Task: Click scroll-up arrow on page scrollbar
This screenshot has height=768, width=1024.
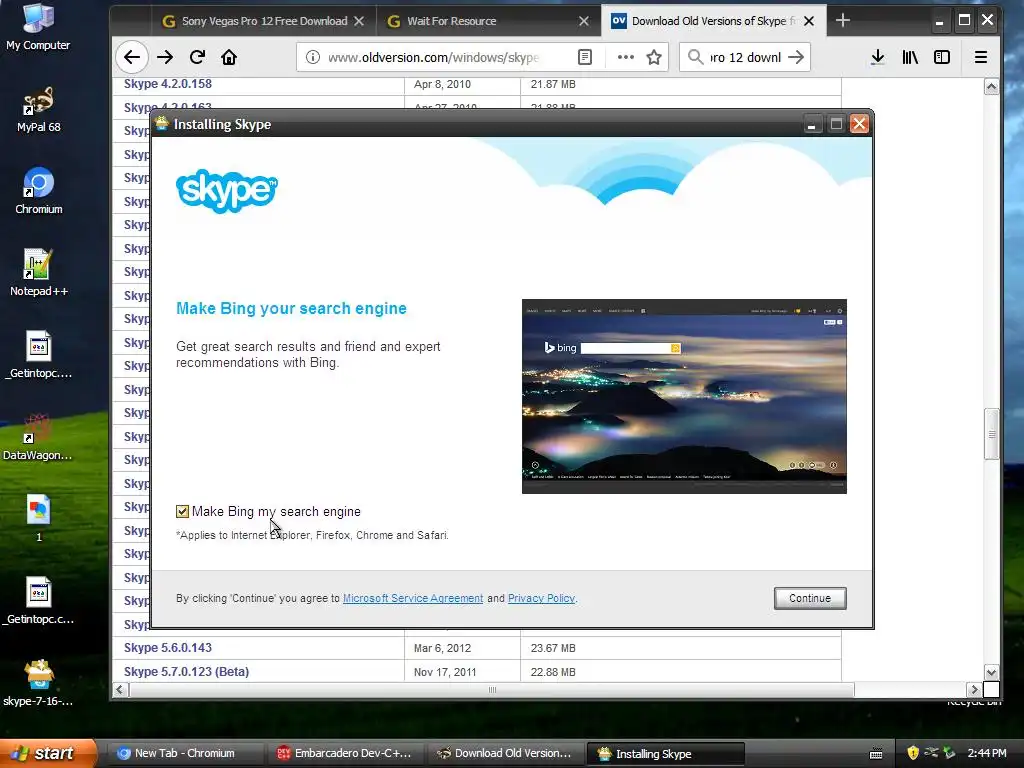Action: [x=991, y=87]
